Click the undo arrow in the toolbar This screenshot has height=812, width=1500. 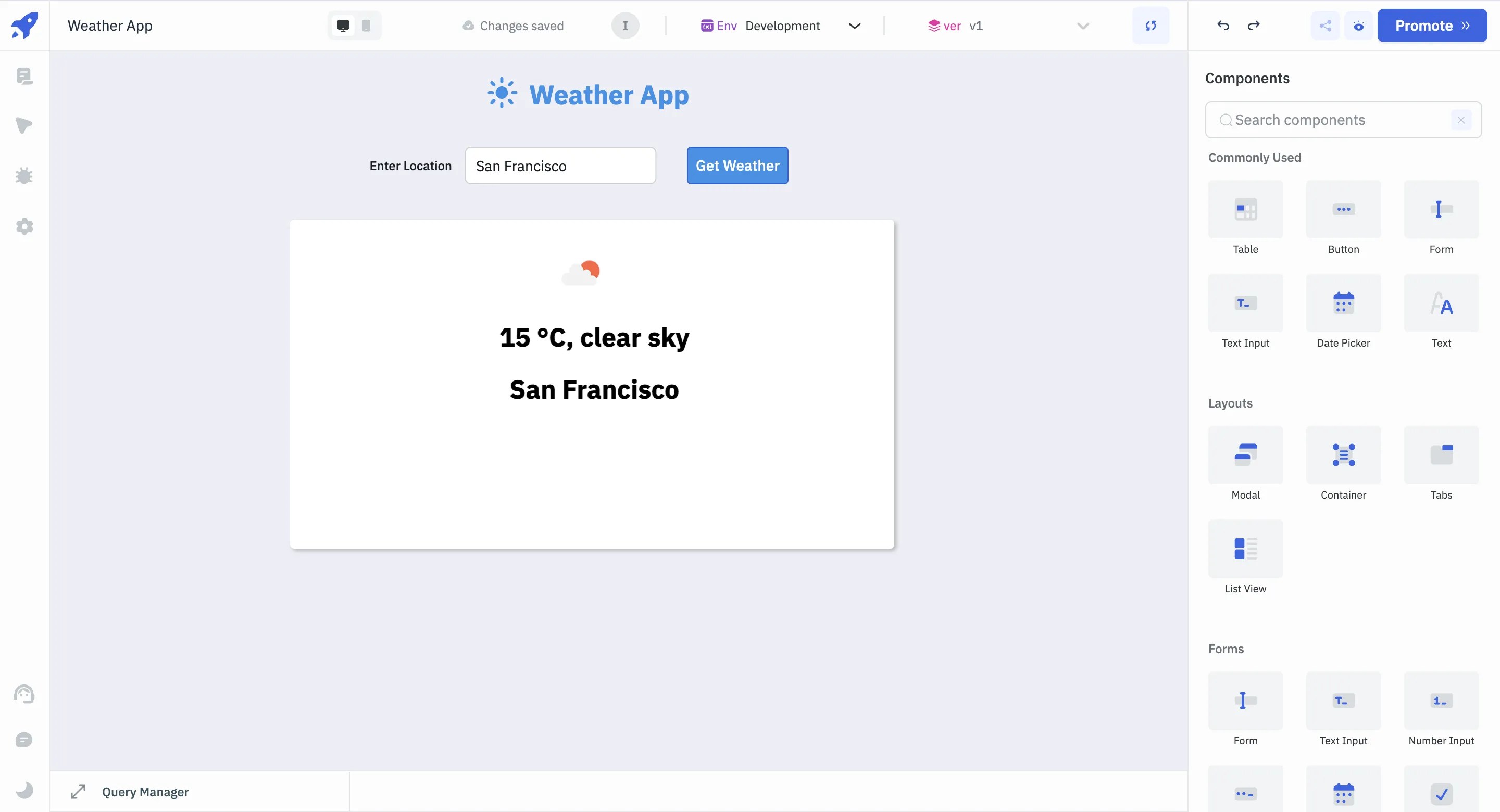pyautogui.click(x=1223, y=26)
